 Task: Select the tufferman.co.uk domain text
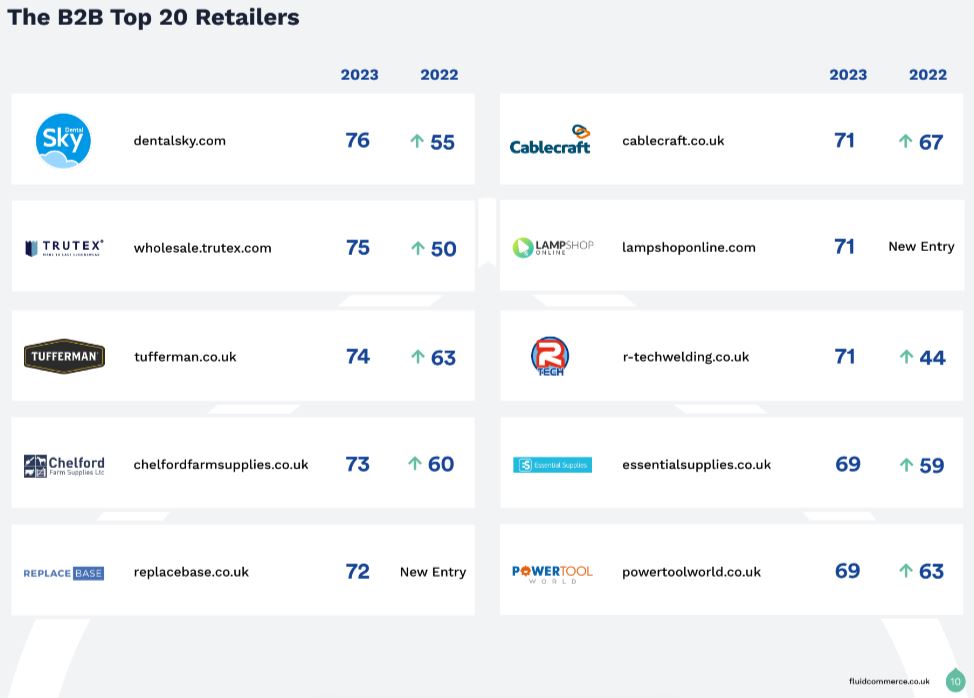click(x=185, y=357)
